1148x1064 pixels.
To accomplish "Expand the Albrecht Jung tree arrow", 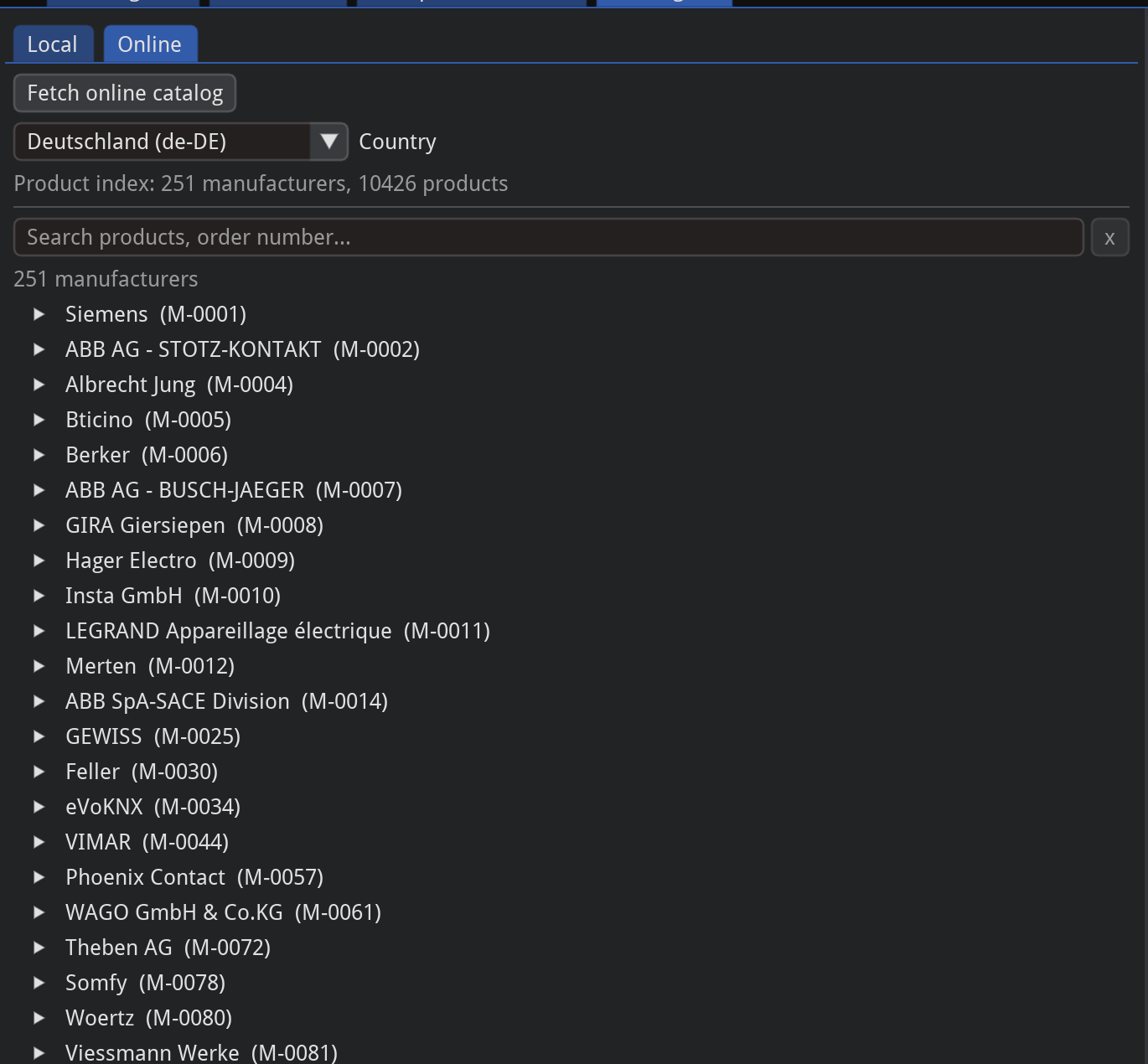I will (x=39, y=385).
